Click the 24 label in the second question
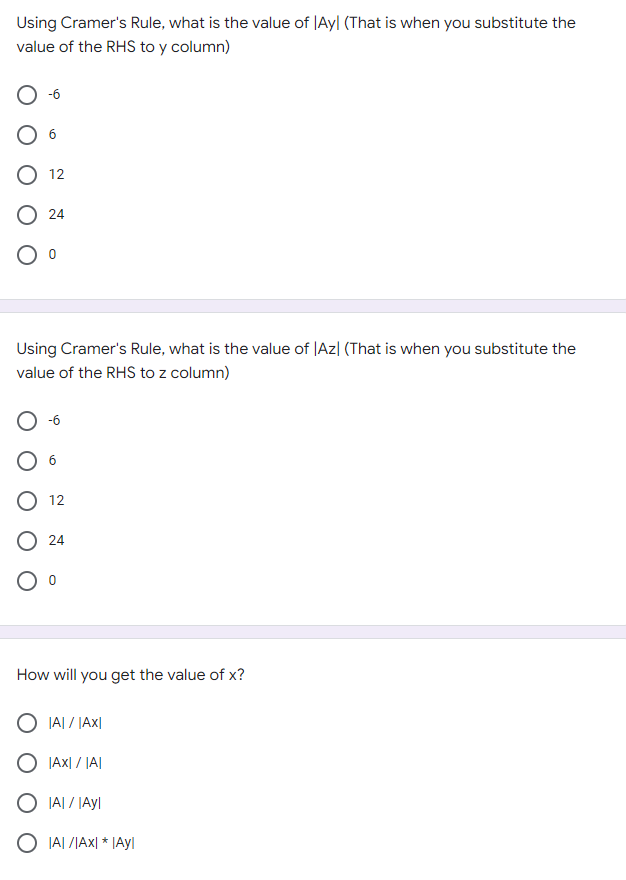626x880 pixels. coord(57,540)
